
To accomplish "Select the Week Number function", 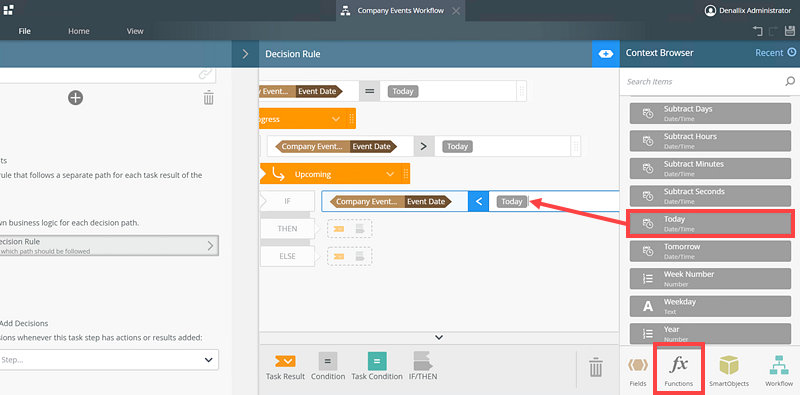I will point(710,278).
